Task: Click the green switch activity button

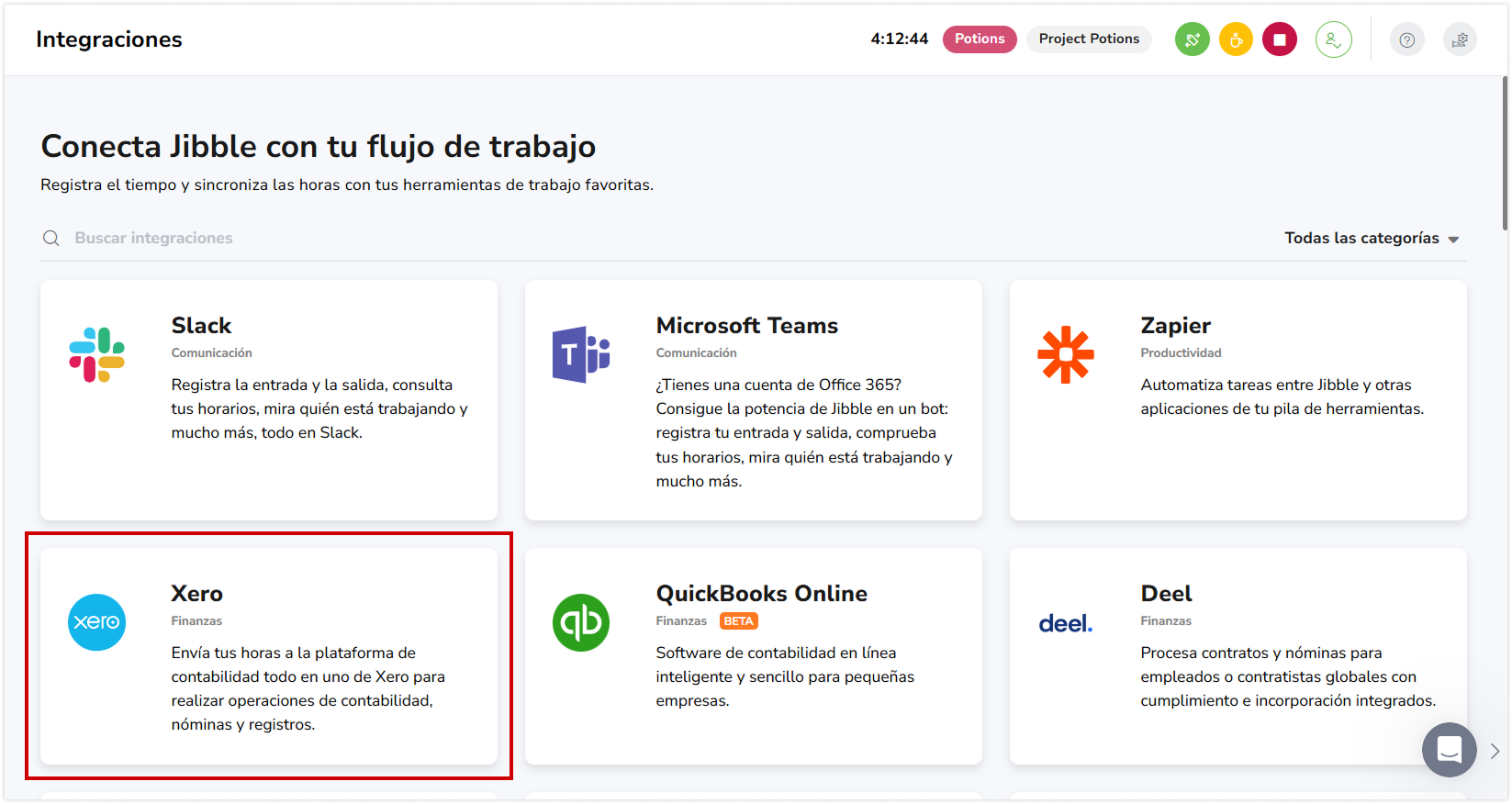Action: point(1192,39)
